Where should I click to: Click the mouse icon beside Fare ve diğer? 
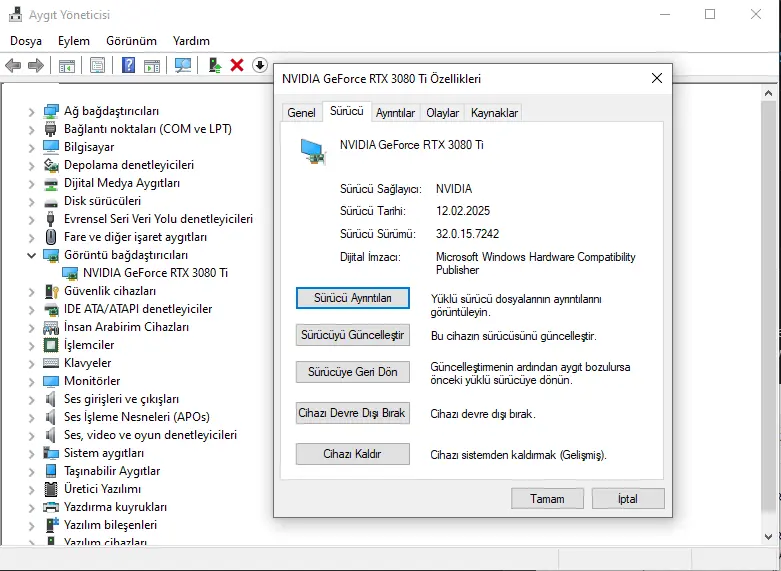51,237
